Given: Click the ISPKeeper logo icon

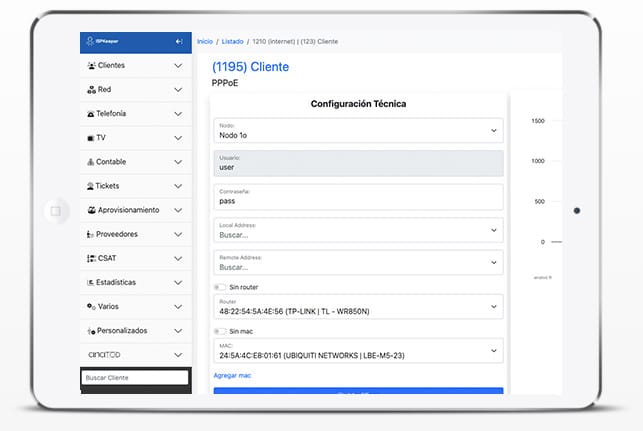Looking at the screenshot, I should 89,41.
